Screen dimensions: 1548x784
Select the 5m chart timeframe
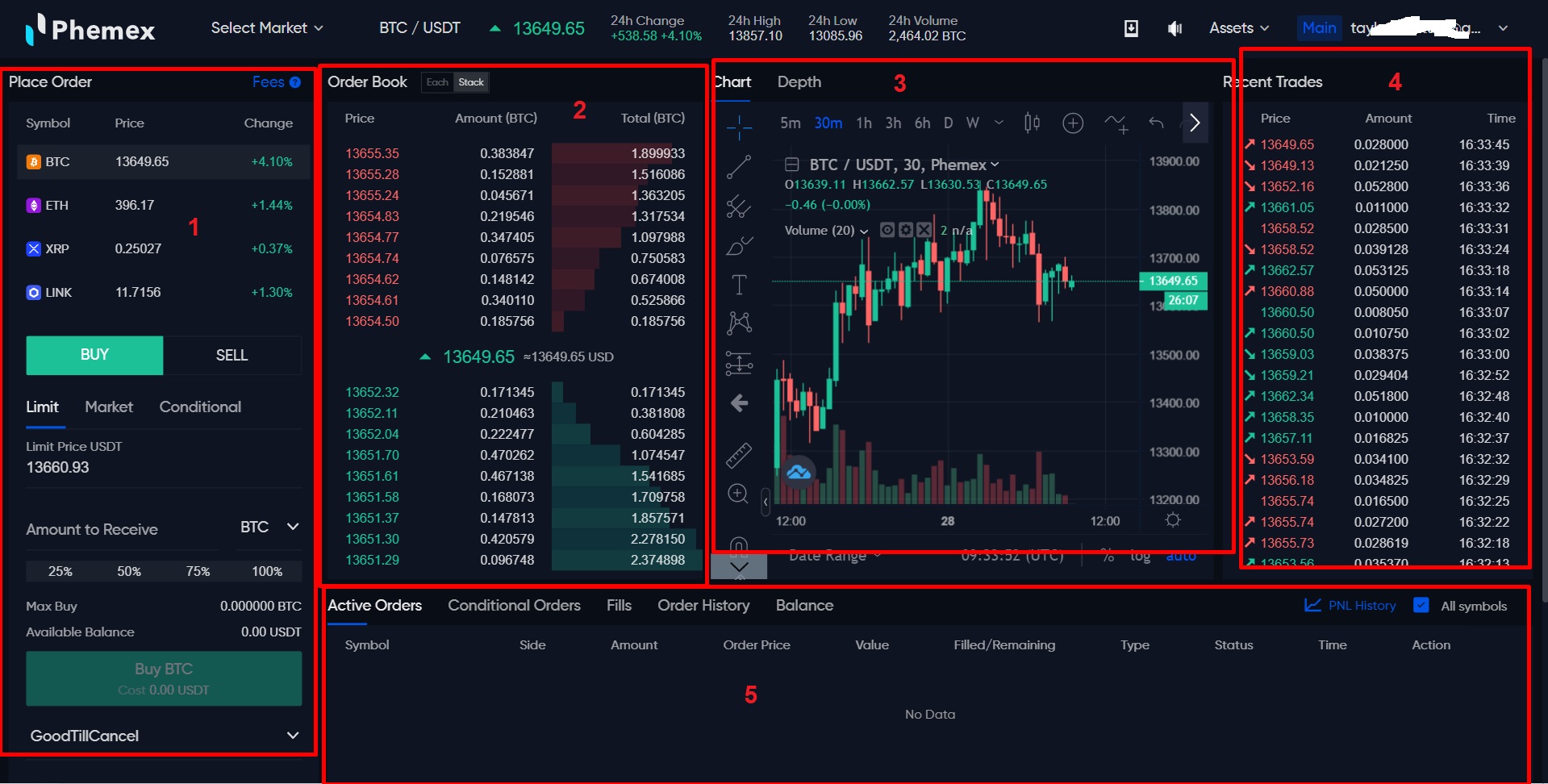click(791, 123)
